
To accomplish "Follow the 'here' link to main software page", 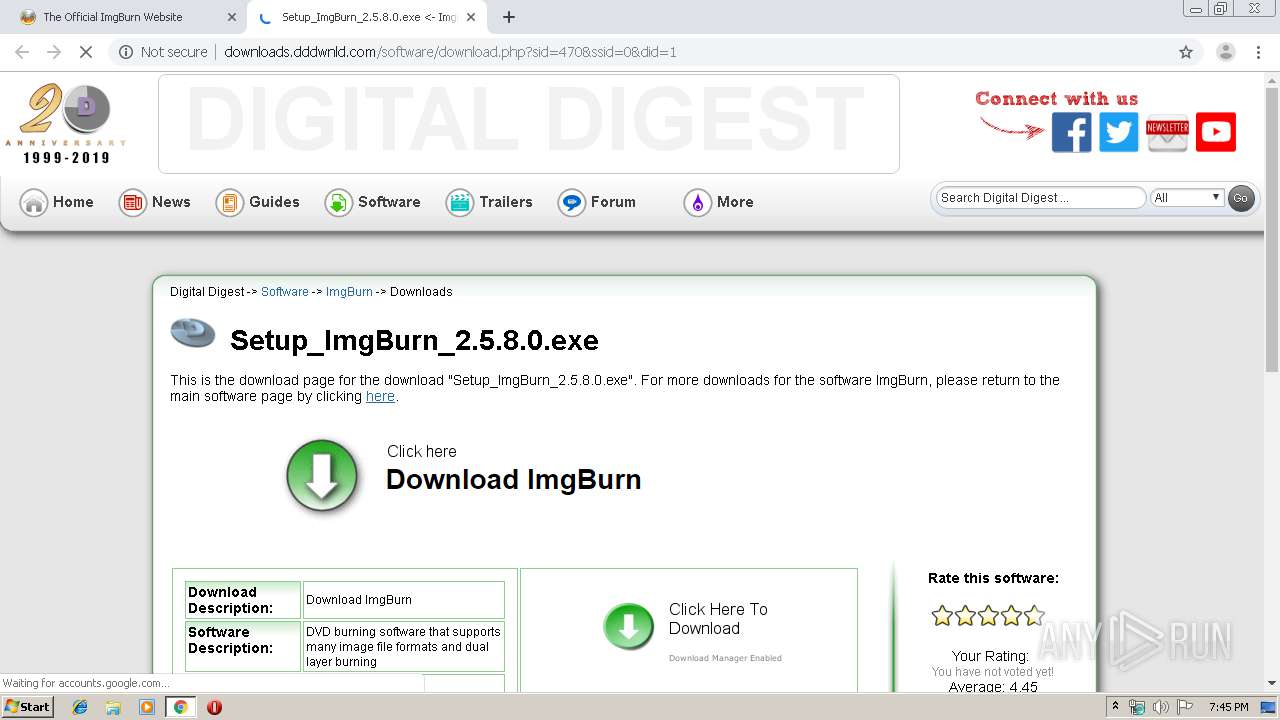I will click(380, 396).
